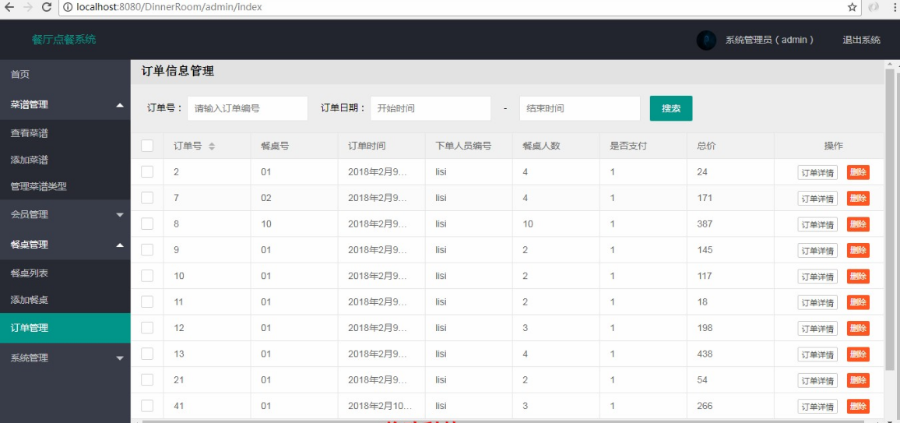Open 订单详情 for order 9
900x423 pixels.
[817, 251]
